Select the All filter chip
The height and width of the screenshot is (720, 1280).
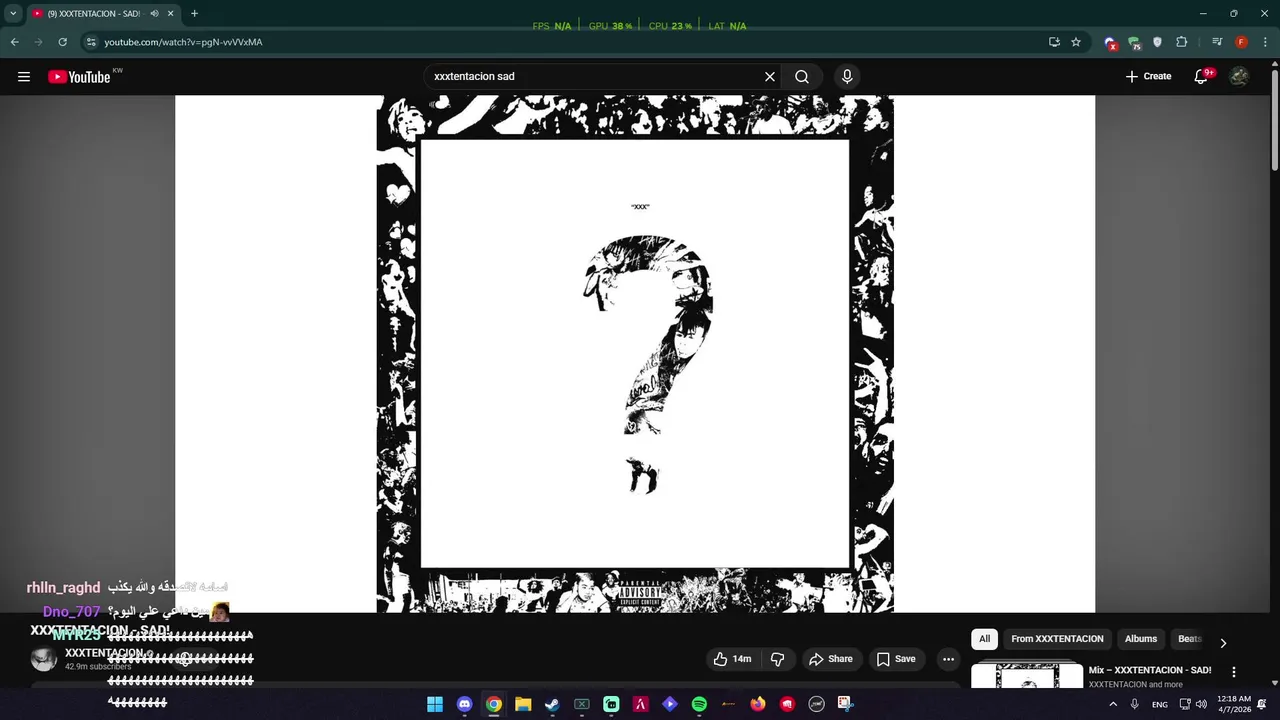click(984, 639)
